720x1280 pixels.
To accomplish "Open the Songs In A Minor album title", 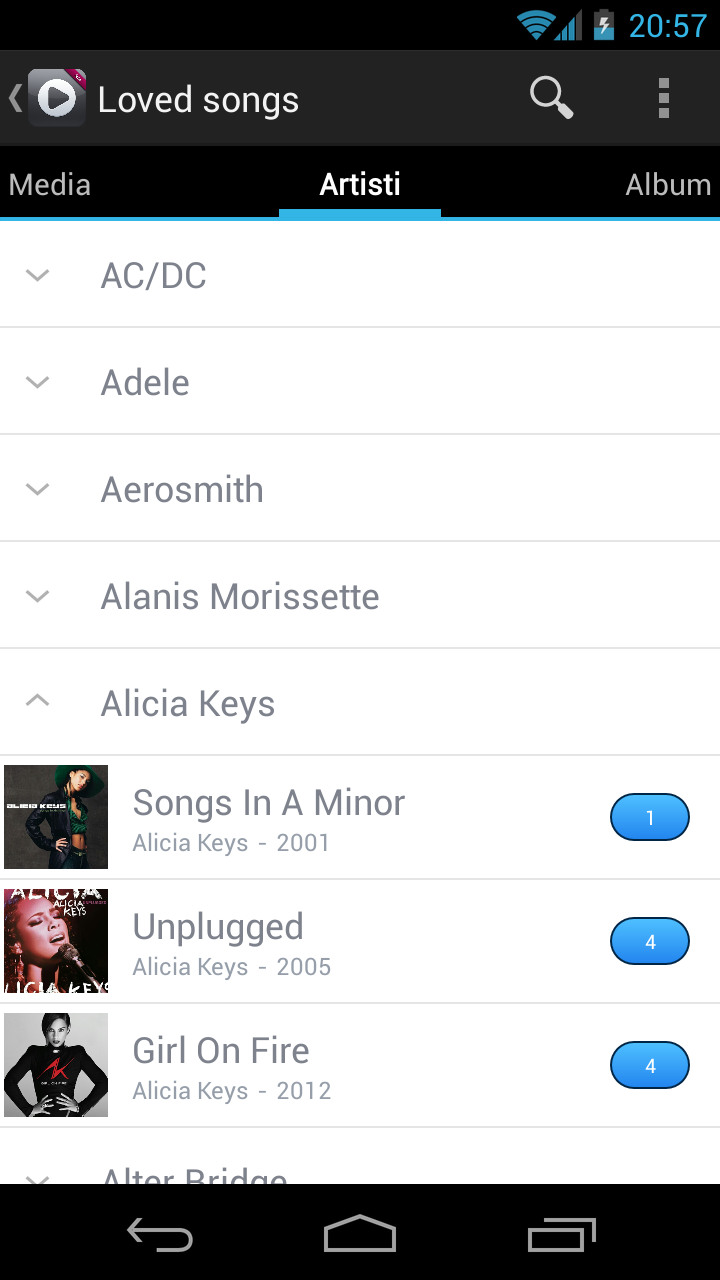I will 269,803.
